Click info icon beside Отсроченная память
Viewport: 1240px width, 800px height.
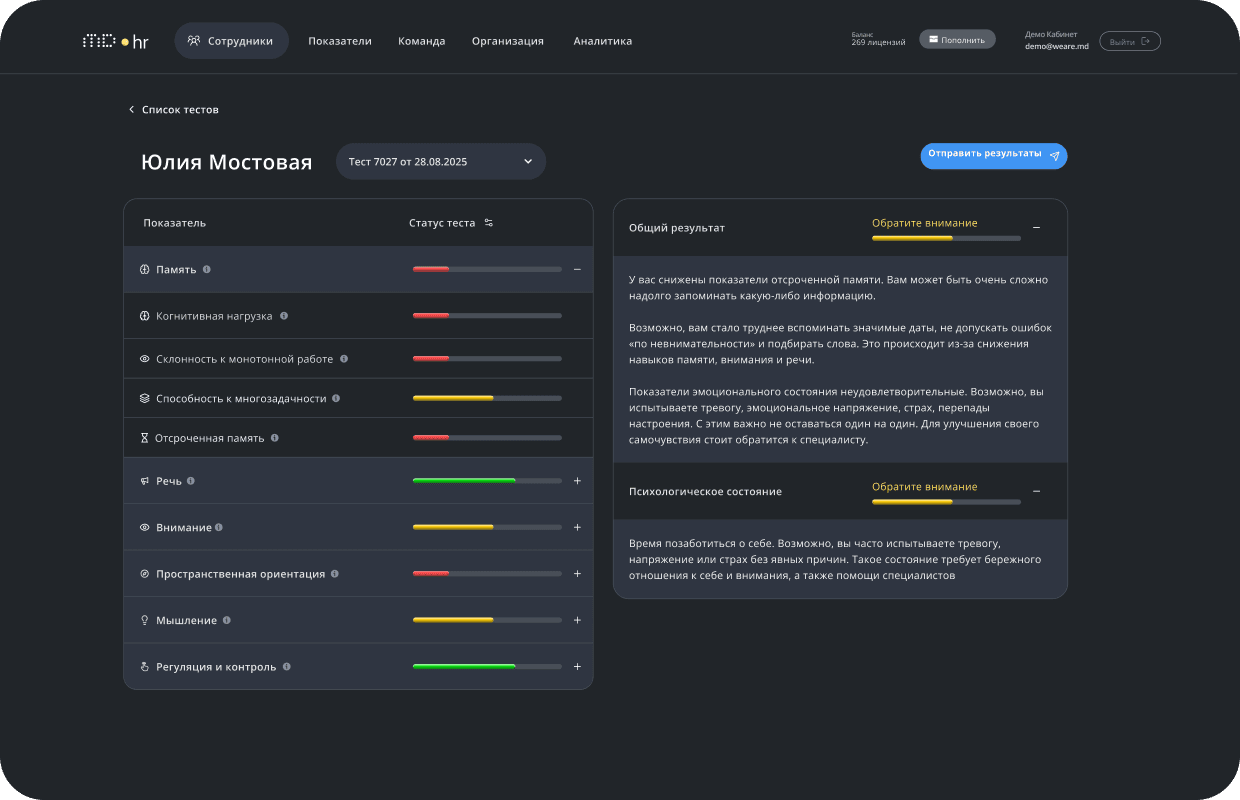275,438
